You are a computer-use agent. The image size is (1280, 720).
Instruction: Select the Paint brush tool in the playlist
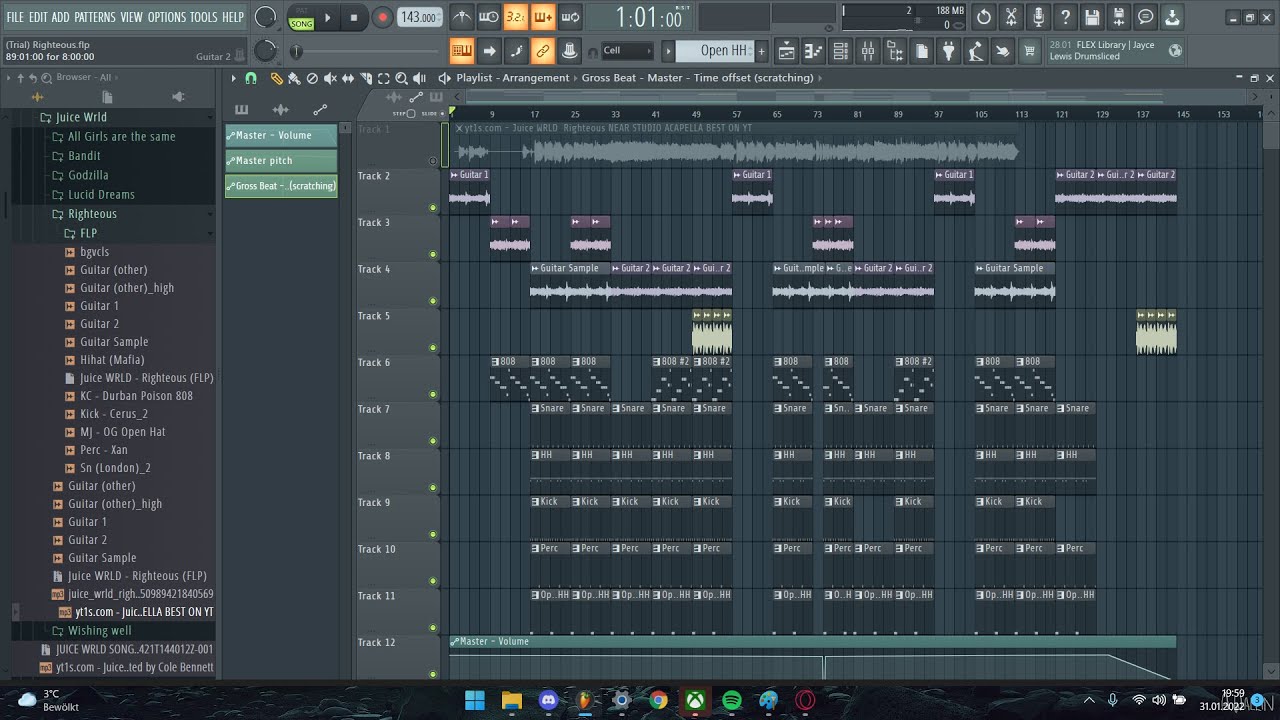coord(294,78)
